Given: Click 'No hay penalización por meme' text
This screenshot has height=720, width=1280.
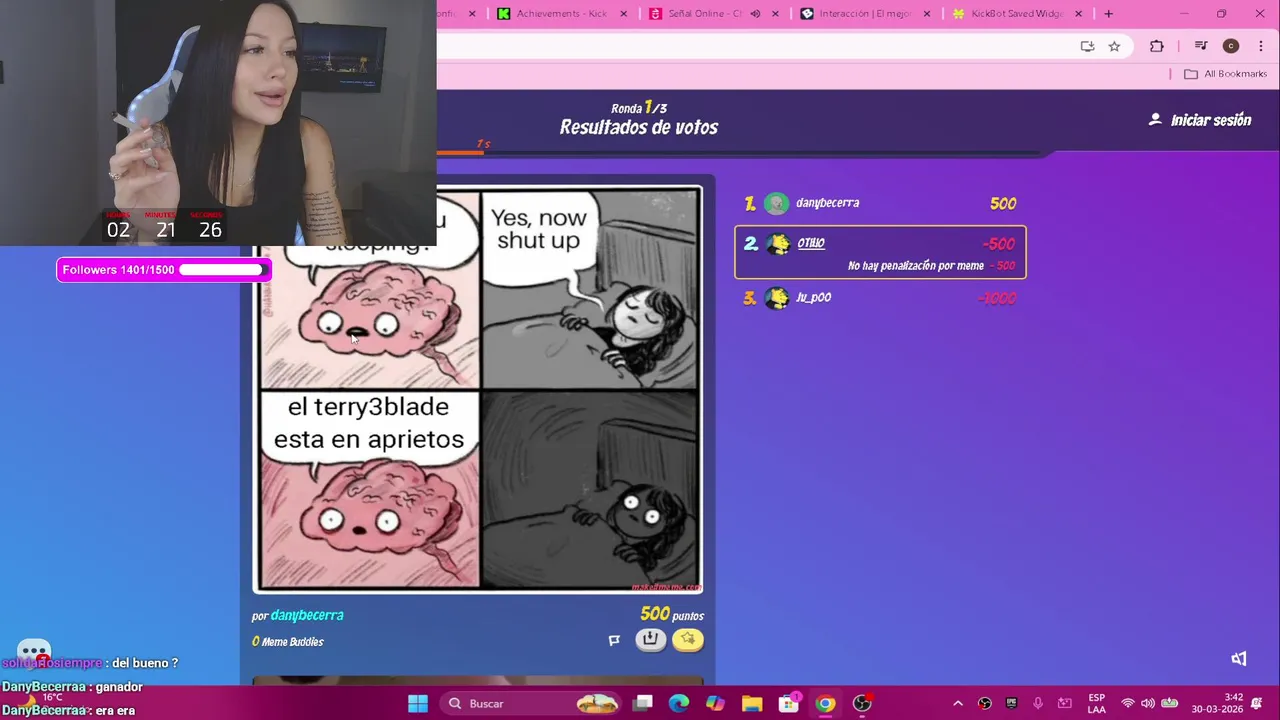Looking at the screenshot, I should [x=916, y=266].
